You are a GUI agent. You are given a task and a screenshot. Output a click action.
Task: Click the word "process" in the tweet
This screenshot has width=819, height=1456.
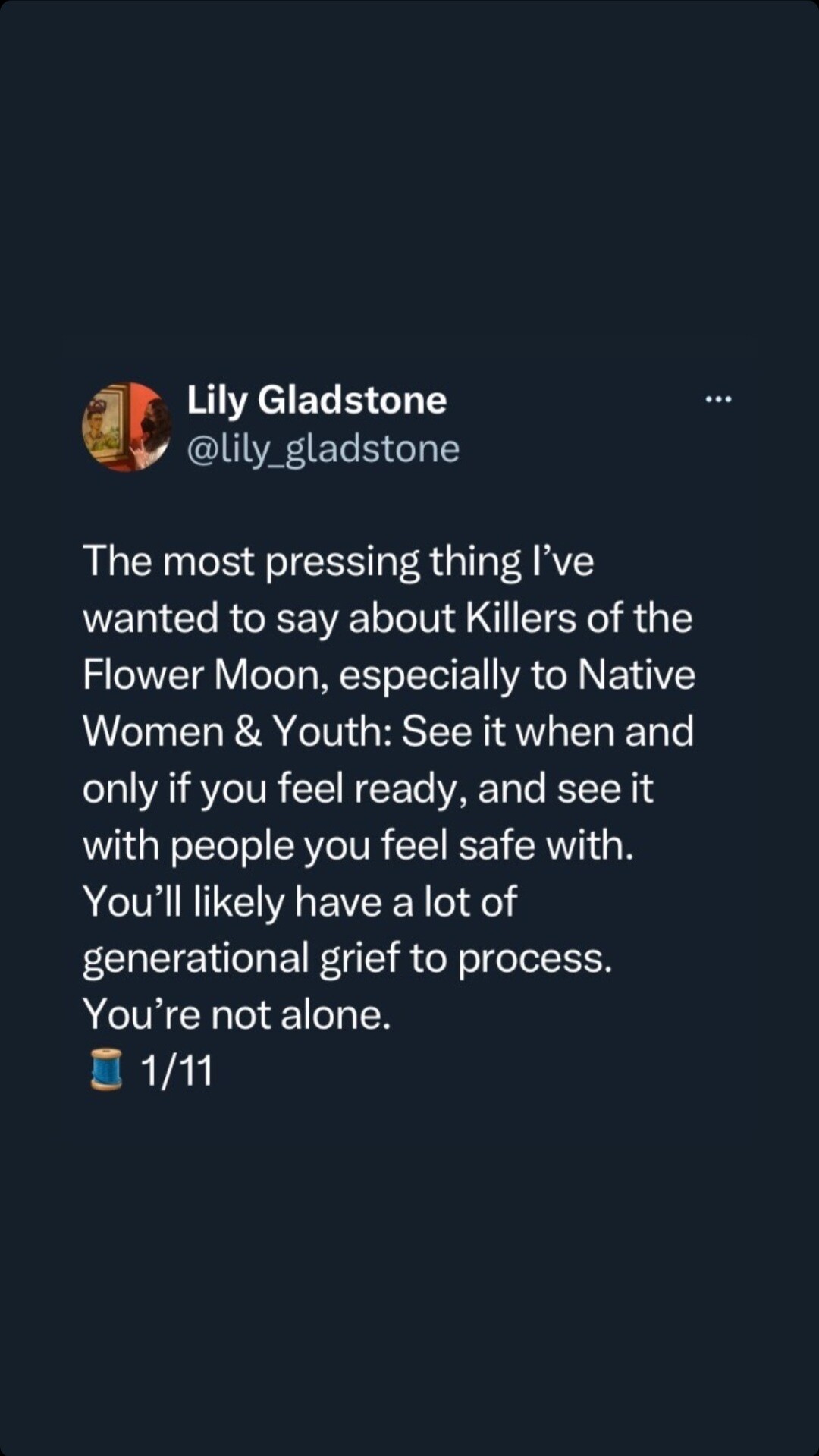point(533,960)
